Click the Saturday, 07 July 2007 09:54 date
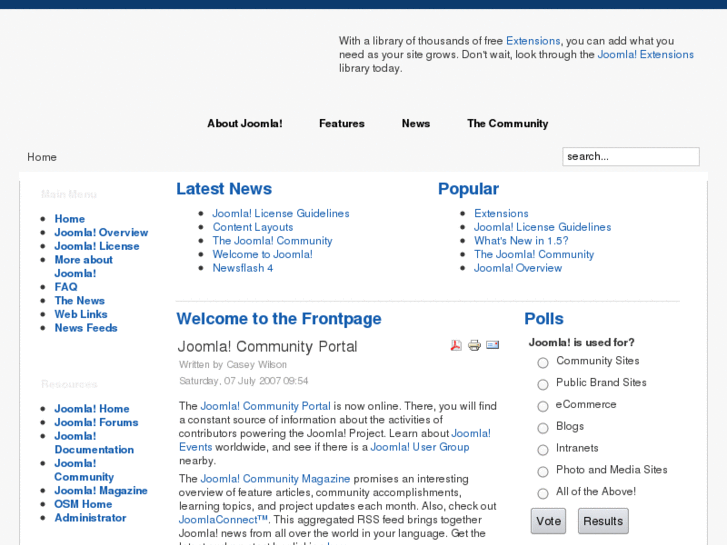 pos(244,381)
